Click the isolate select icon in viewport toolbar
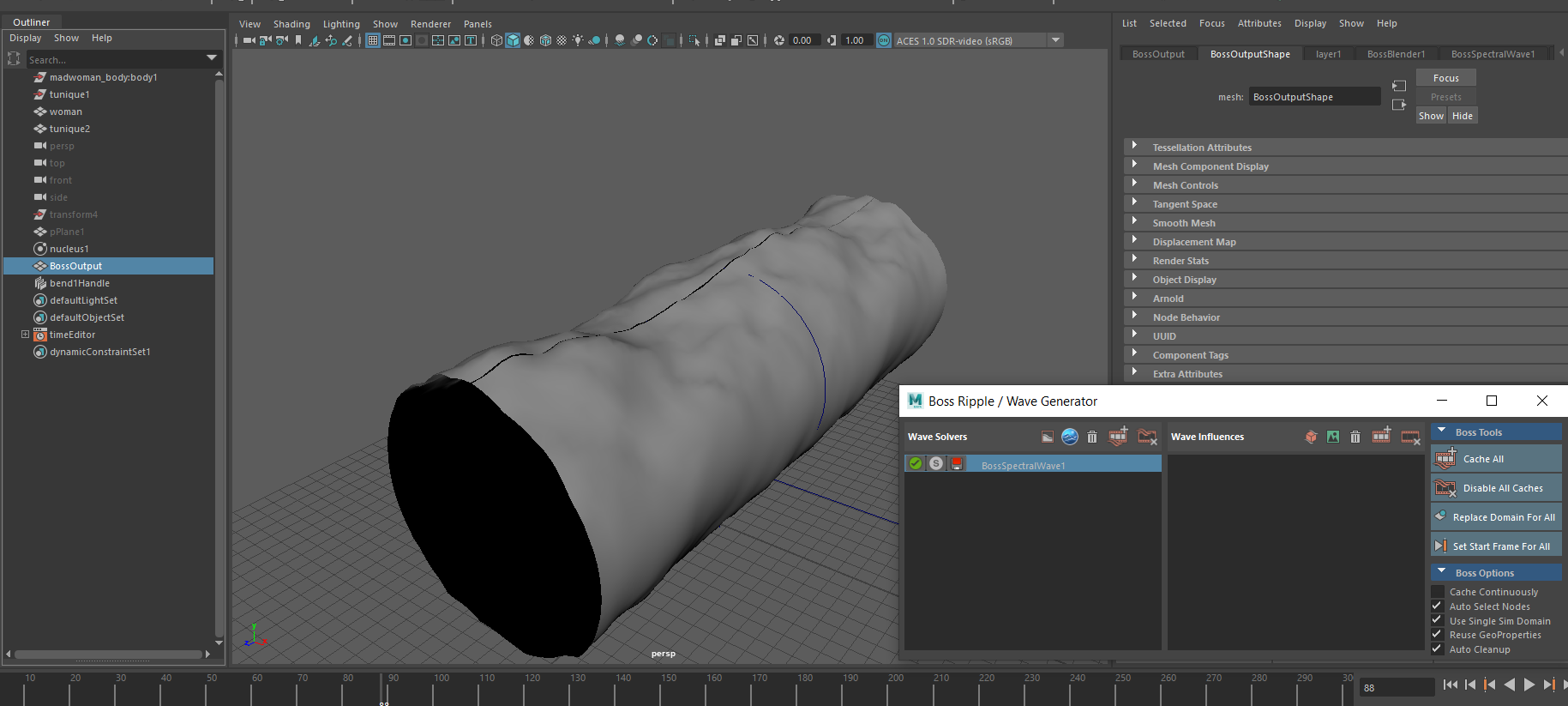Screen dimensions: 1568x706 (x=694, y=40)
